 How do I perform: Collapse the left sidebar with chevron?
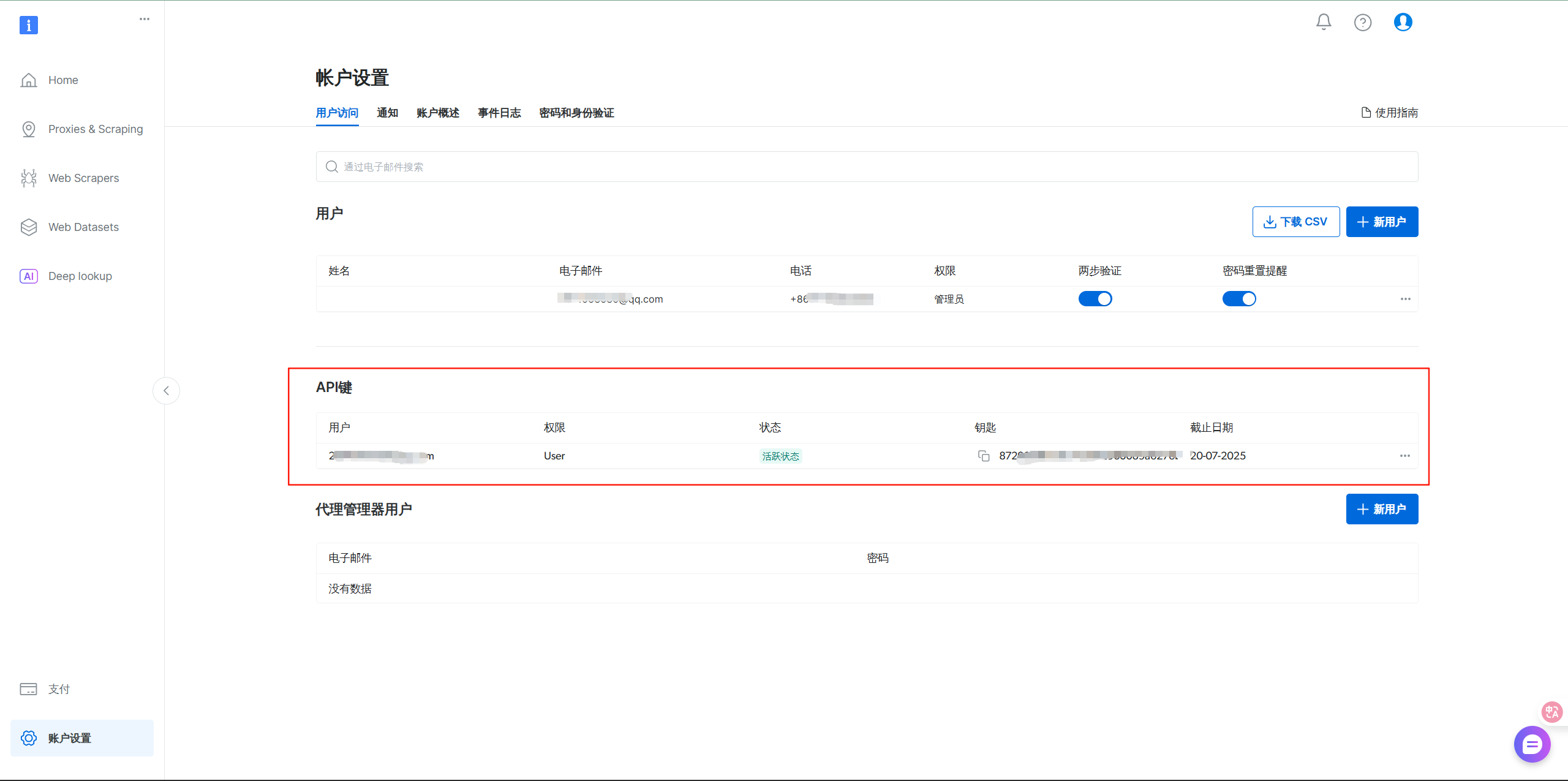[166, 391]
